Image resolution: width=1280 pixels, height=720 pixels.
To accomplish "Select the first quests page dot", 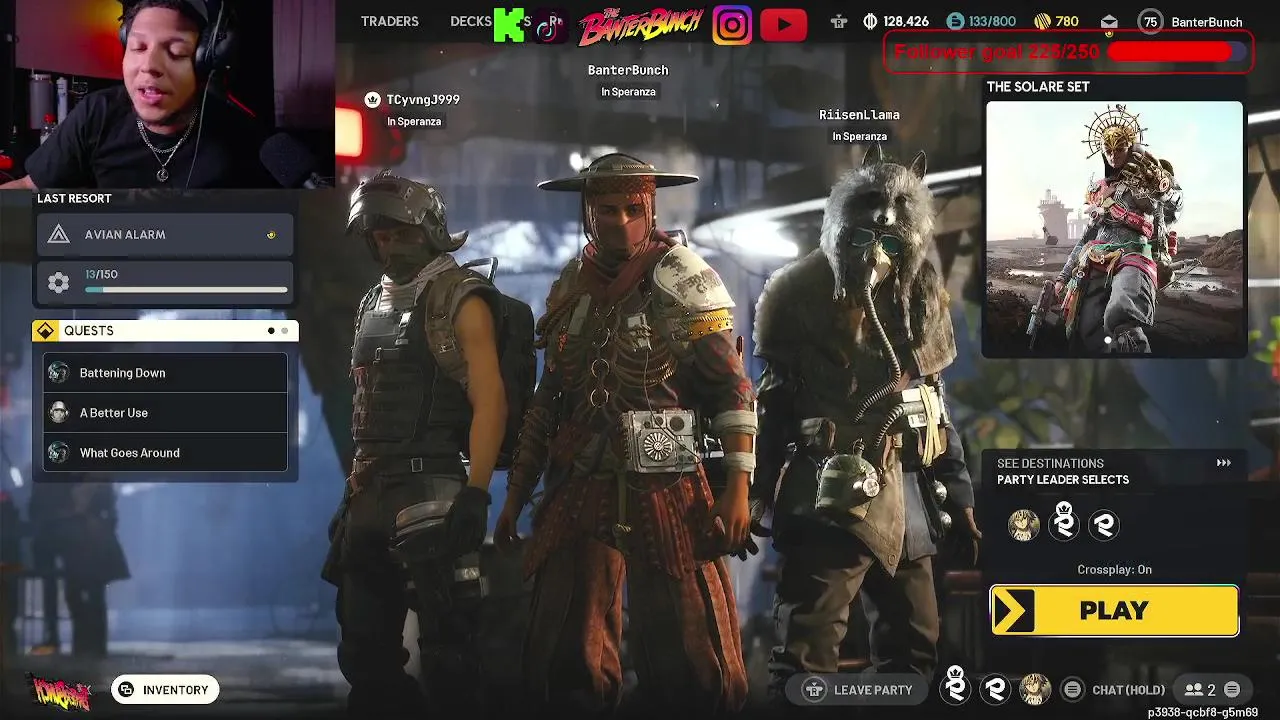I will pos(271,331).
